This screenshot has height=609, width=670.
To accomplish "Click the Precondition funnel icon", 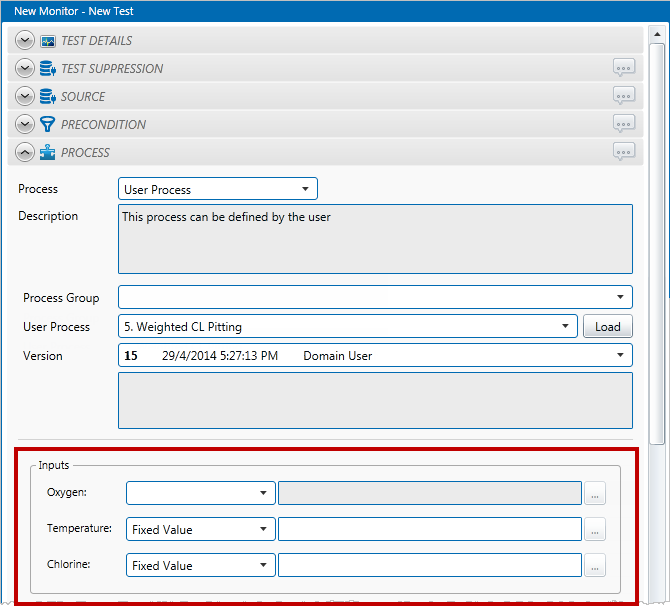I will (48, 125).
